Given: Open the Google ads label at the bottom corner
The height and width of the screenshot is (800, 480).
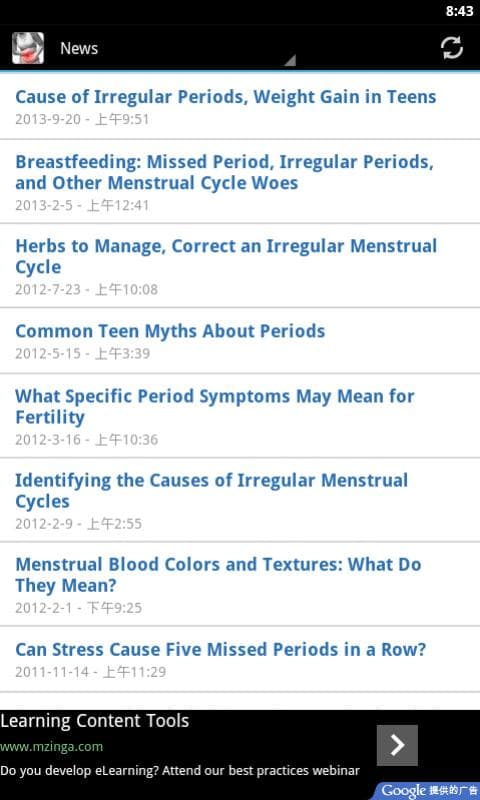Looking at the screenshot, I should pyautogui.click(x=428, y=791).
